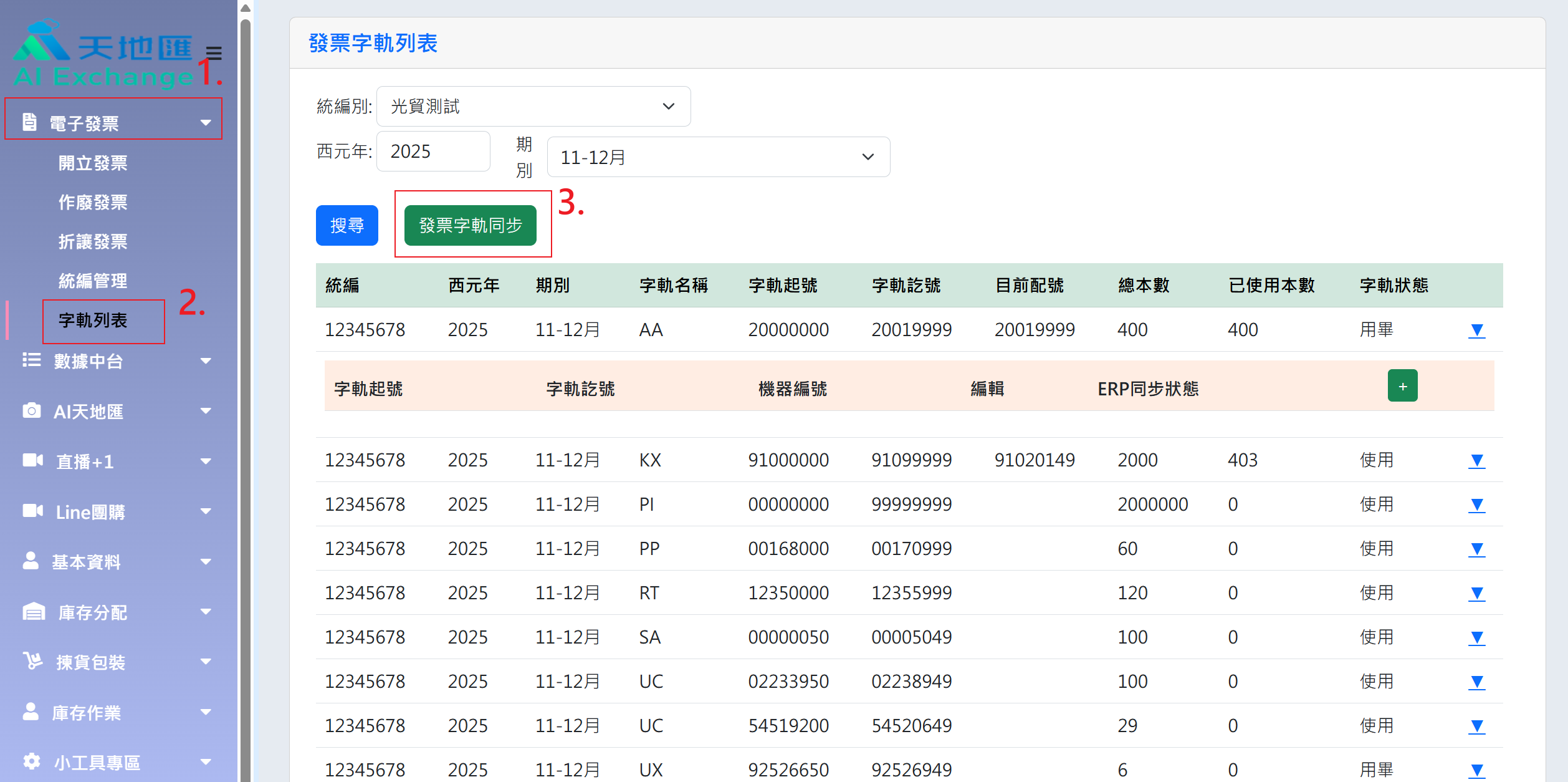This screenshot has height=782, width=1568.
Task: Click the sidebar scrollbar up arrow
Action: 246,8
